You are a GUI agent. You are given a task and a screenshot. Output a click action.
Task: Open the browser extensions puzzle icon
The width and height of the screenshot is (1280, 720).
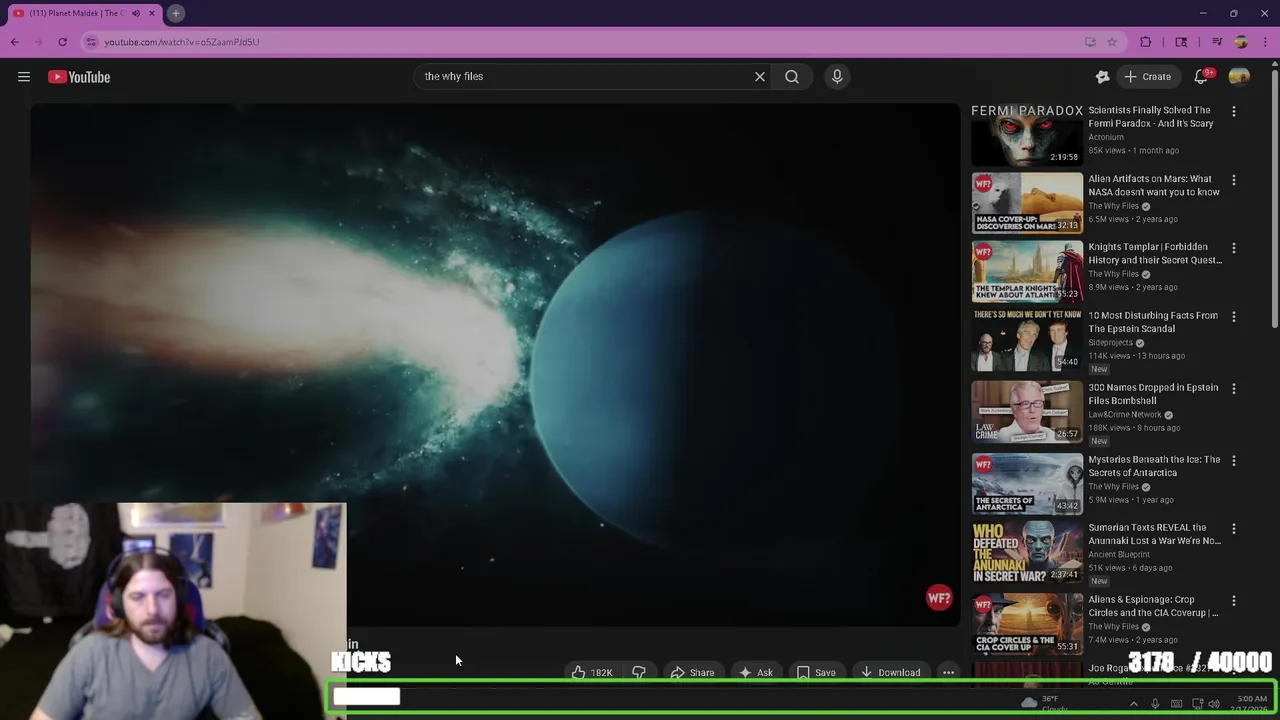click(x=1146, y=42)
